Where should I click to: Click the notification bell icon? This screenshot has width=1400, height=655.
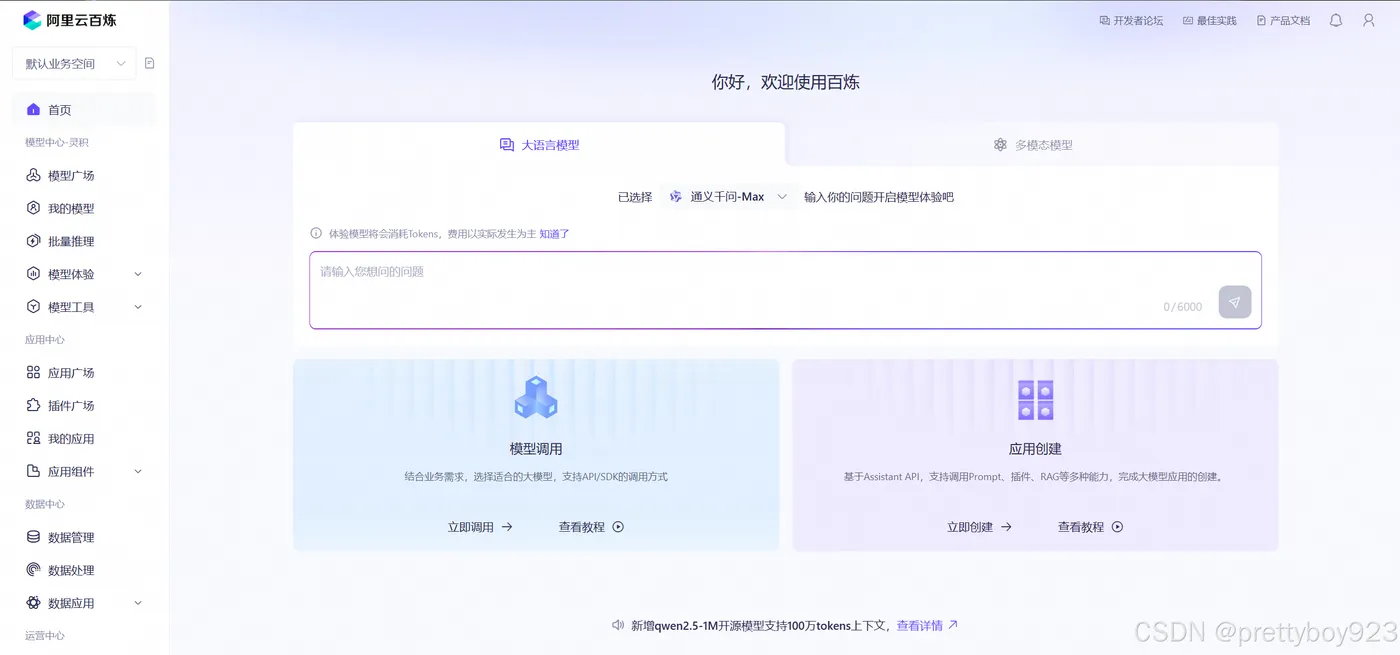tap(1336, 21)
